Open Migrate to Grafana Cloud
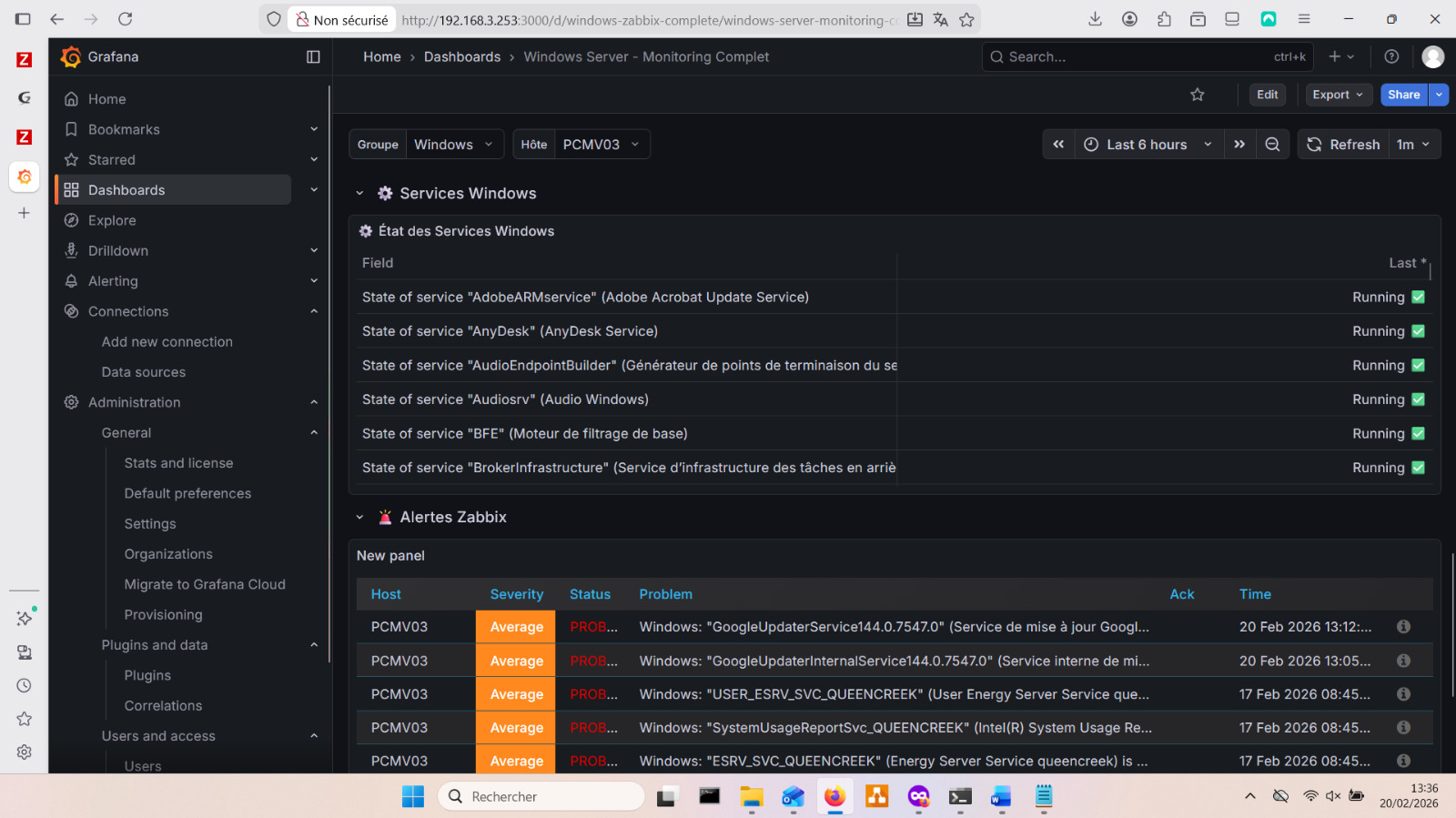 pos(205,584)
